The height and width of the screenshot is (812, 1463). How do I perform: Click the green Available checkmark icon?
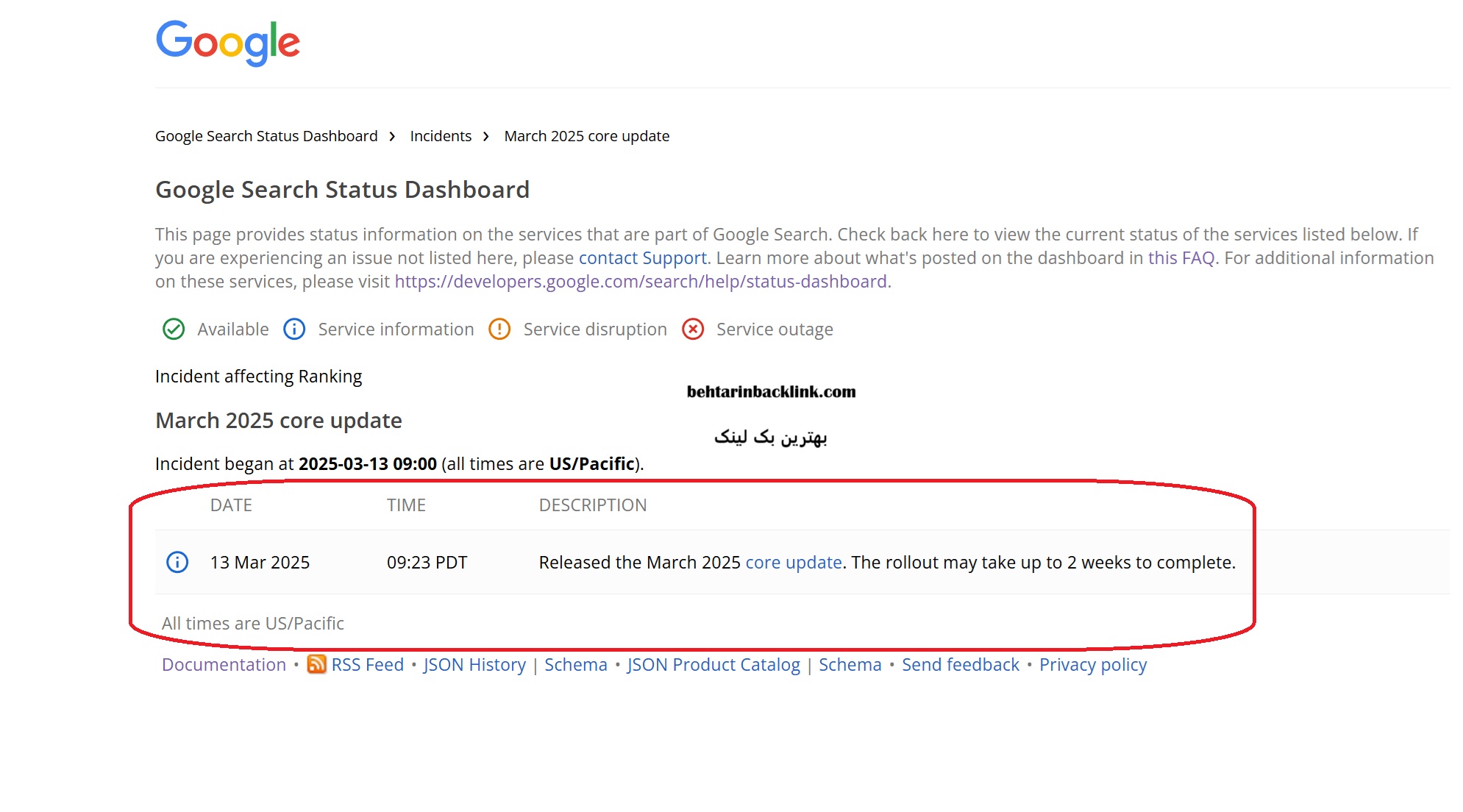coord(174,329)
